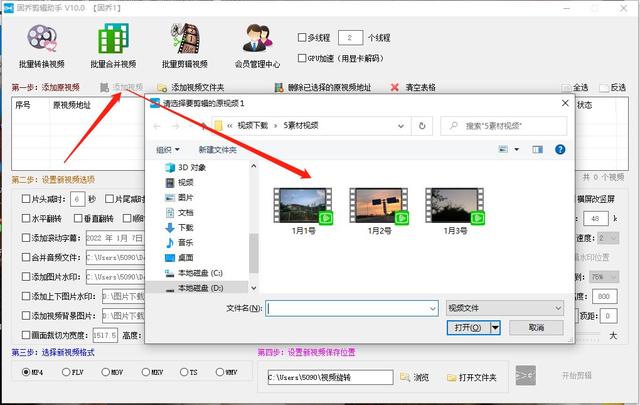Image resolution: width=640 pixels, height=405 pixels.
Task: Check the 全选 checkbox
Action: point(566,88)
